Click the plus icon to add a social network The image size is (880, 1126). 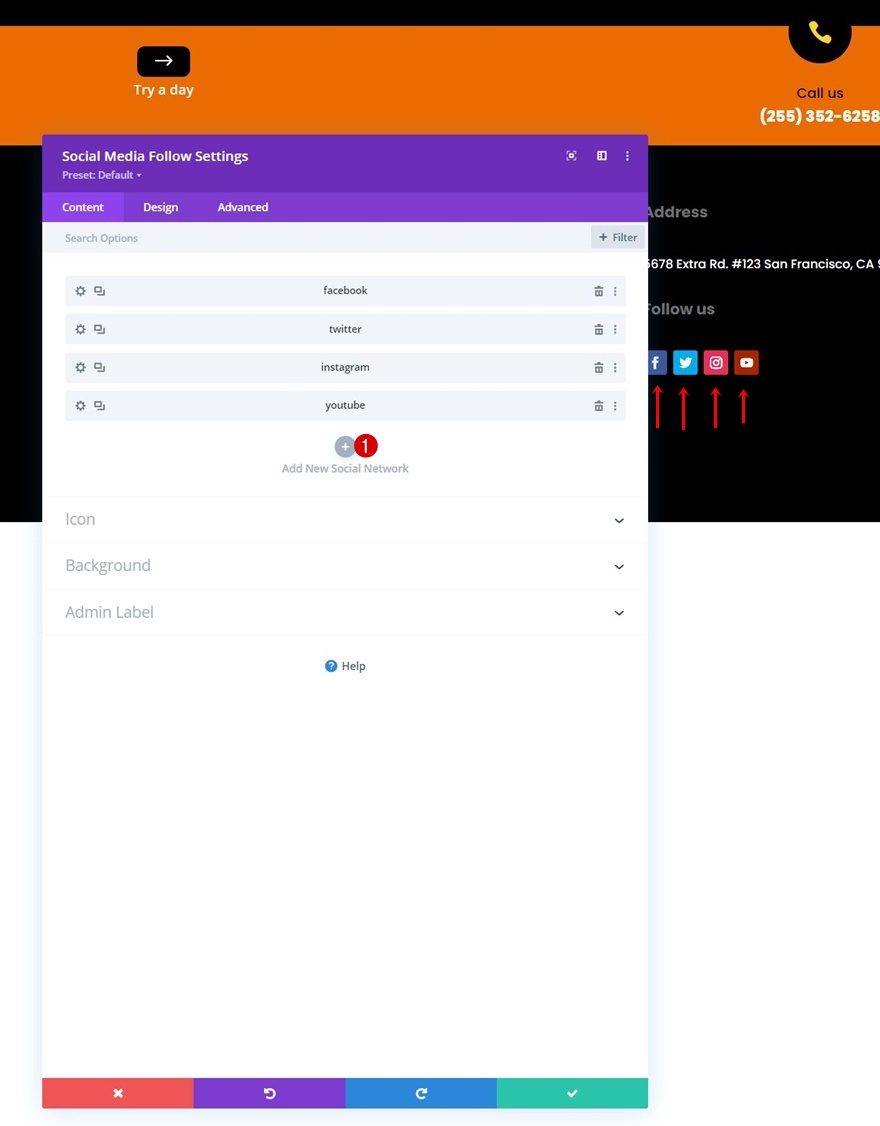click(x=345, y=447)
